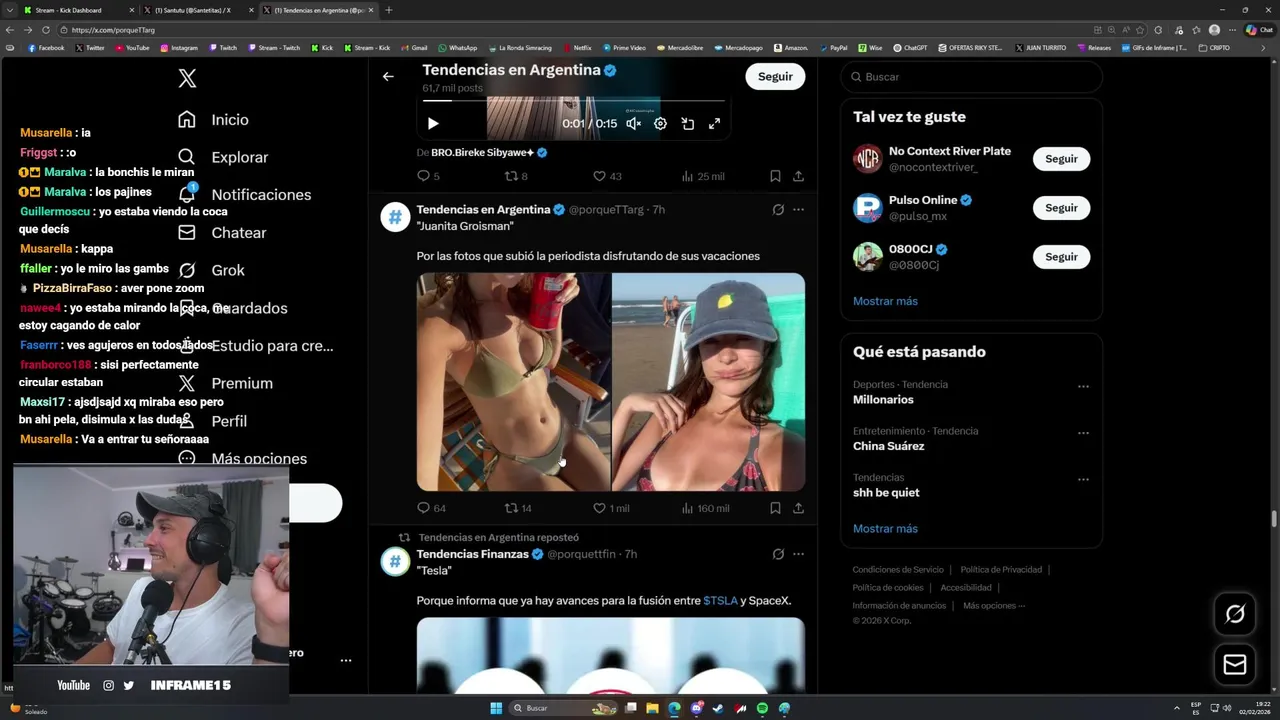
Task: Follow the 0800CJ account
Action: click(x=1061, y=257)
